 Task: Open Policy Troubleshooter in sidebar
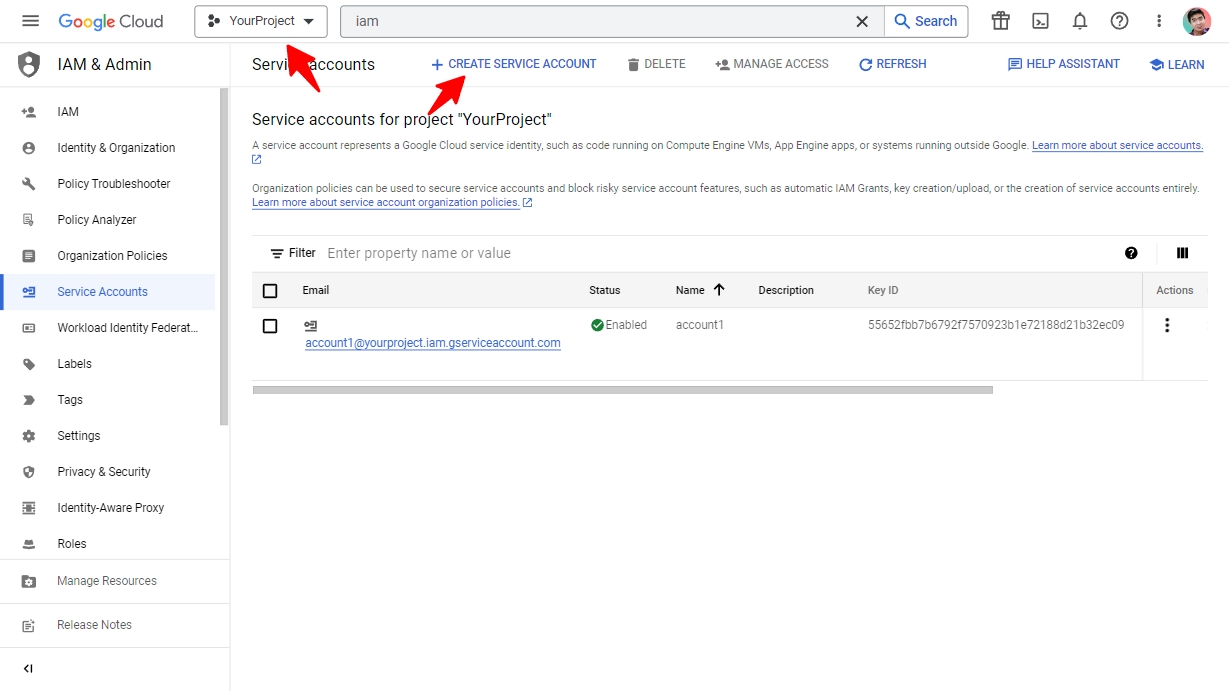[x=113, y=184]
